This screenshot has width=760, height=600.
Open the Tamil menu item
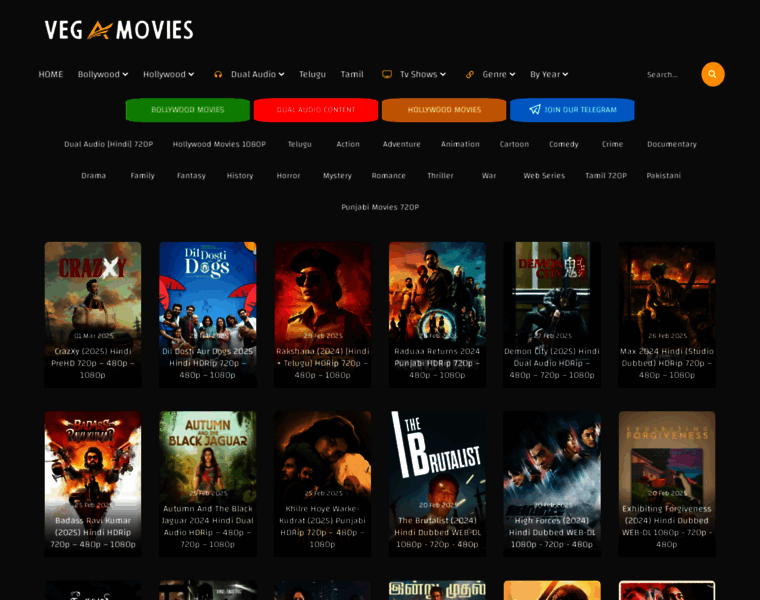[352, 74]
